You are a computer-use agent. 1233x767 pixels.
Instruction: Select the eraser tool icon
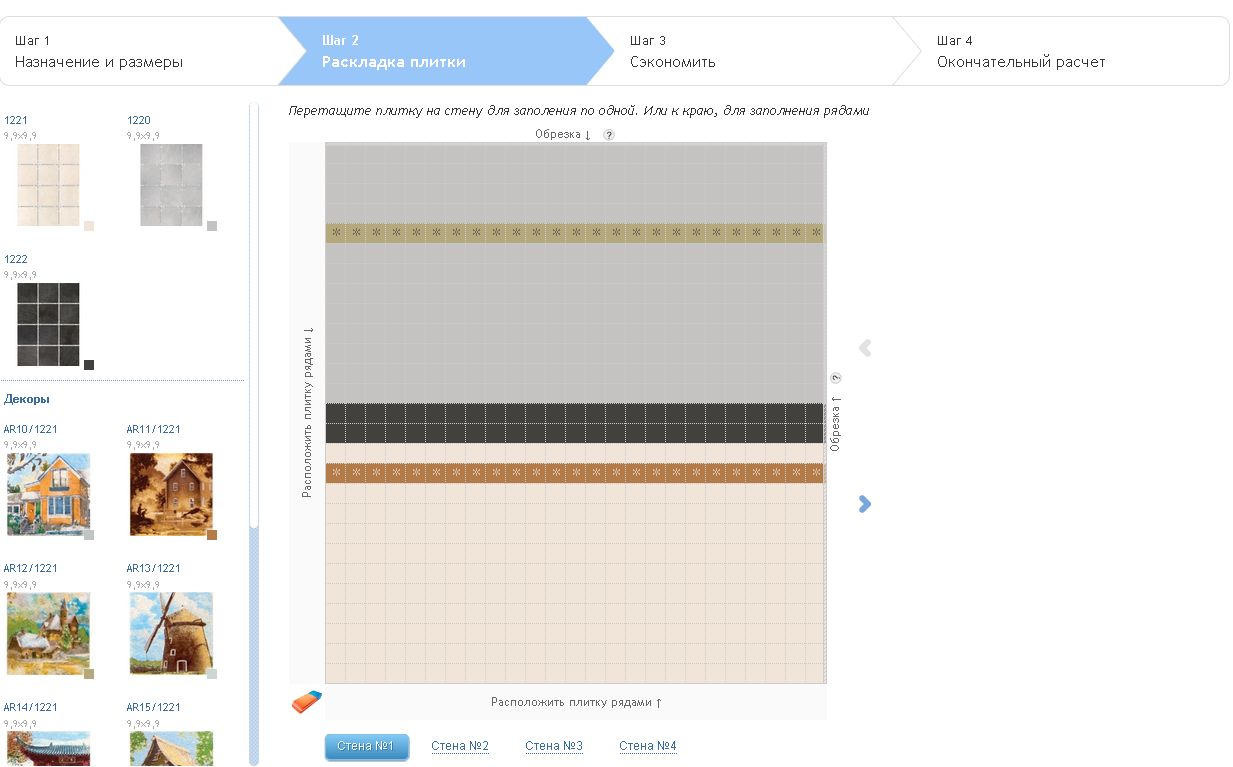pyautogui.click(x=307, y=702)
